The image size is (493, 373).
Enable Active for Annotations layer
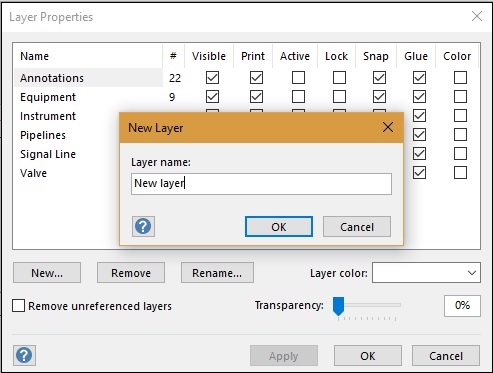298,78
